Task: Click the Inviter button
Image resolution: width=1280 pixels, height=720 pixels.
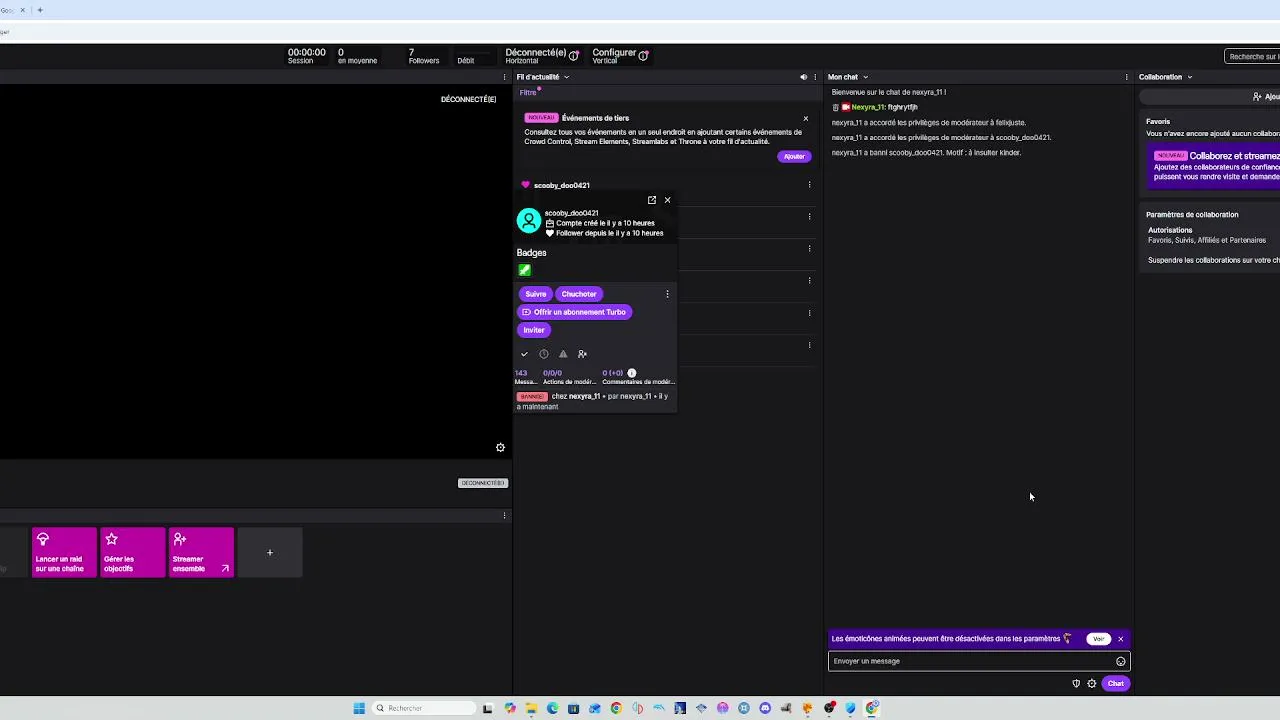Action: point(534,330)
